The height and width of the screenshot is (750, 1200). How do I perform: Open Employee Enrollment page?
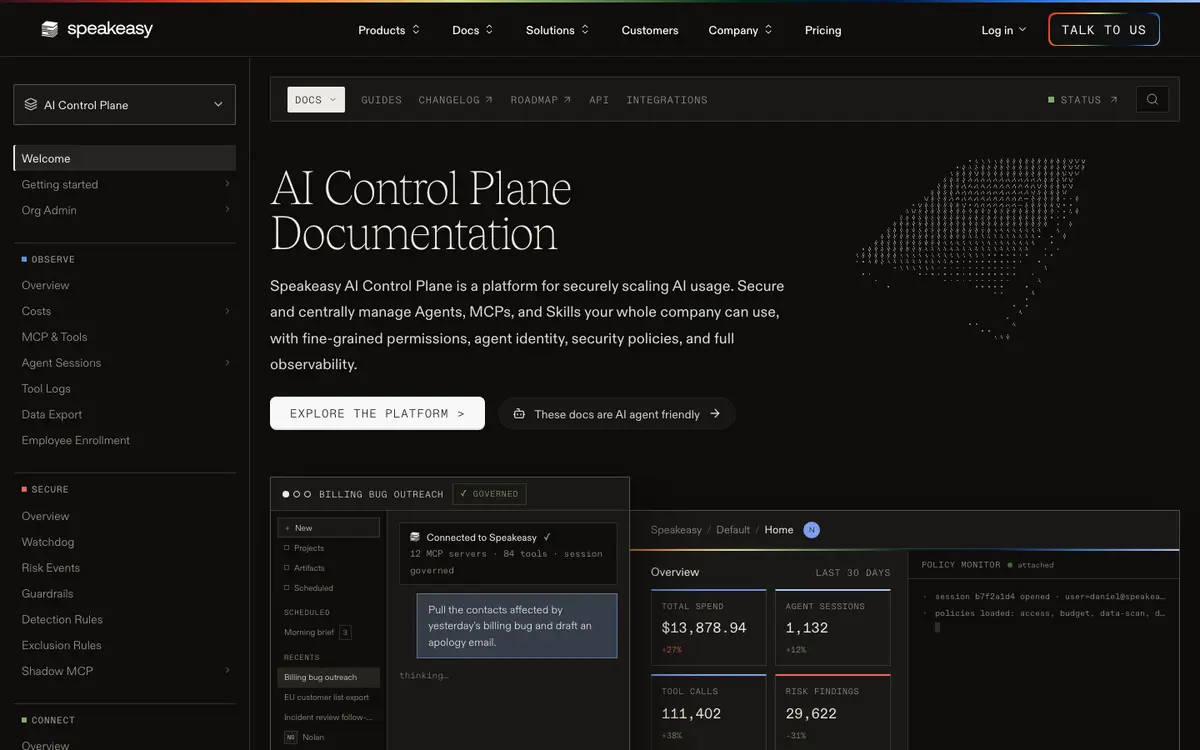76,440
